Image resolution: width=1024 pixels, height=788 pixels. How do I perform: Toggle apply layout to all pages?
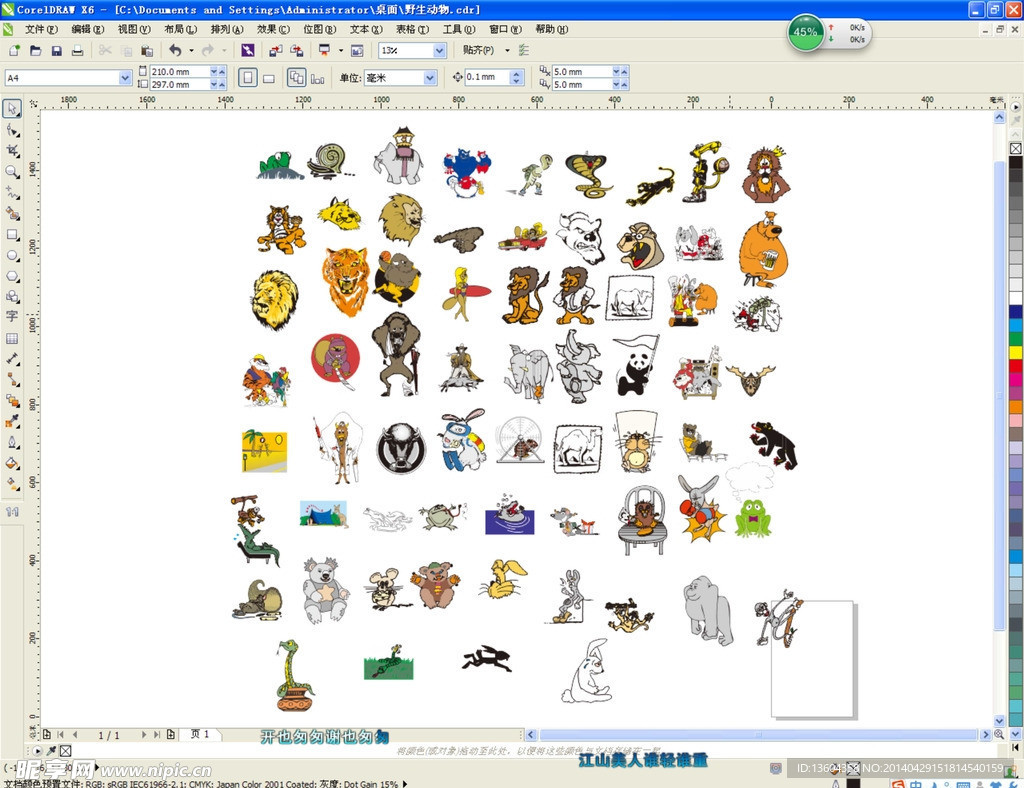(296, 78)
